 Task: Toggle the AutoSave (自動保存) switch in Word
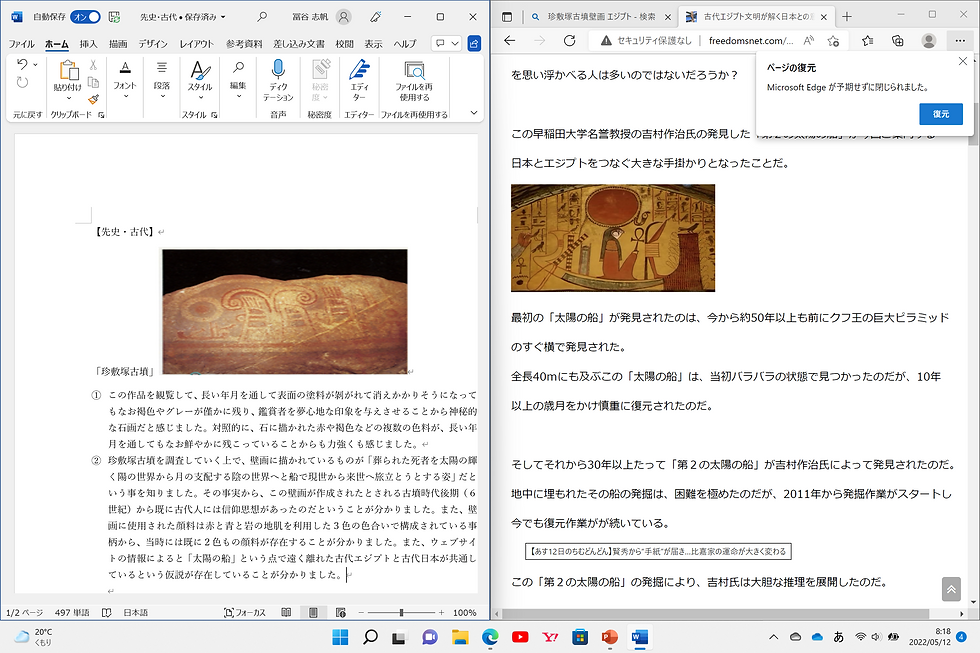pos(85,17)
